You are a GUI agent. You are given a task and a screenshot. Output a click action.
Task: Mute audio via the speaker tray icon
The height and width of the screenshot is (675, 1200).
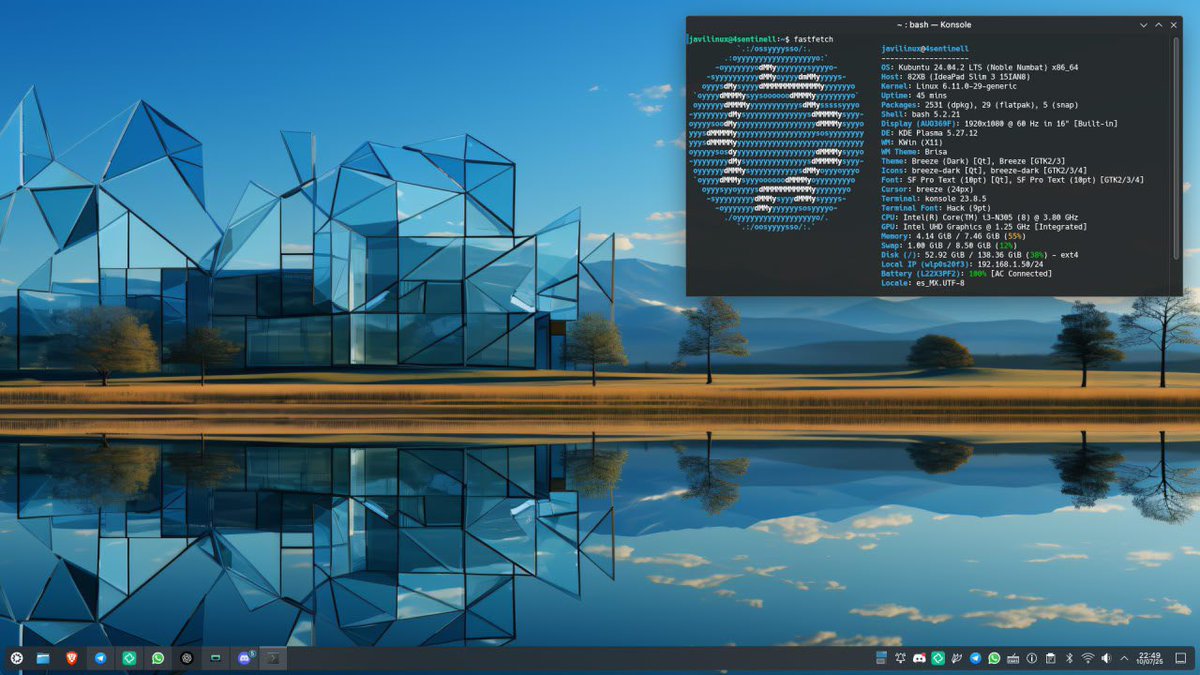[1105, 658]
